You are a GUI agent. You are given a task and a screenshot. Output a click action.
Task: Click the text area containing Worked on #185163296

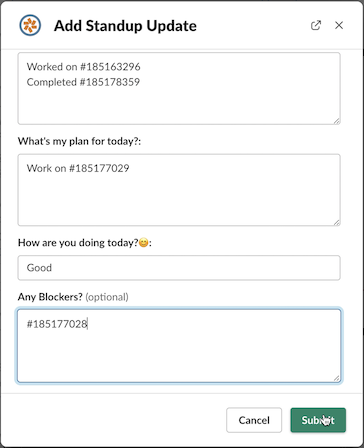pos(179,88)
